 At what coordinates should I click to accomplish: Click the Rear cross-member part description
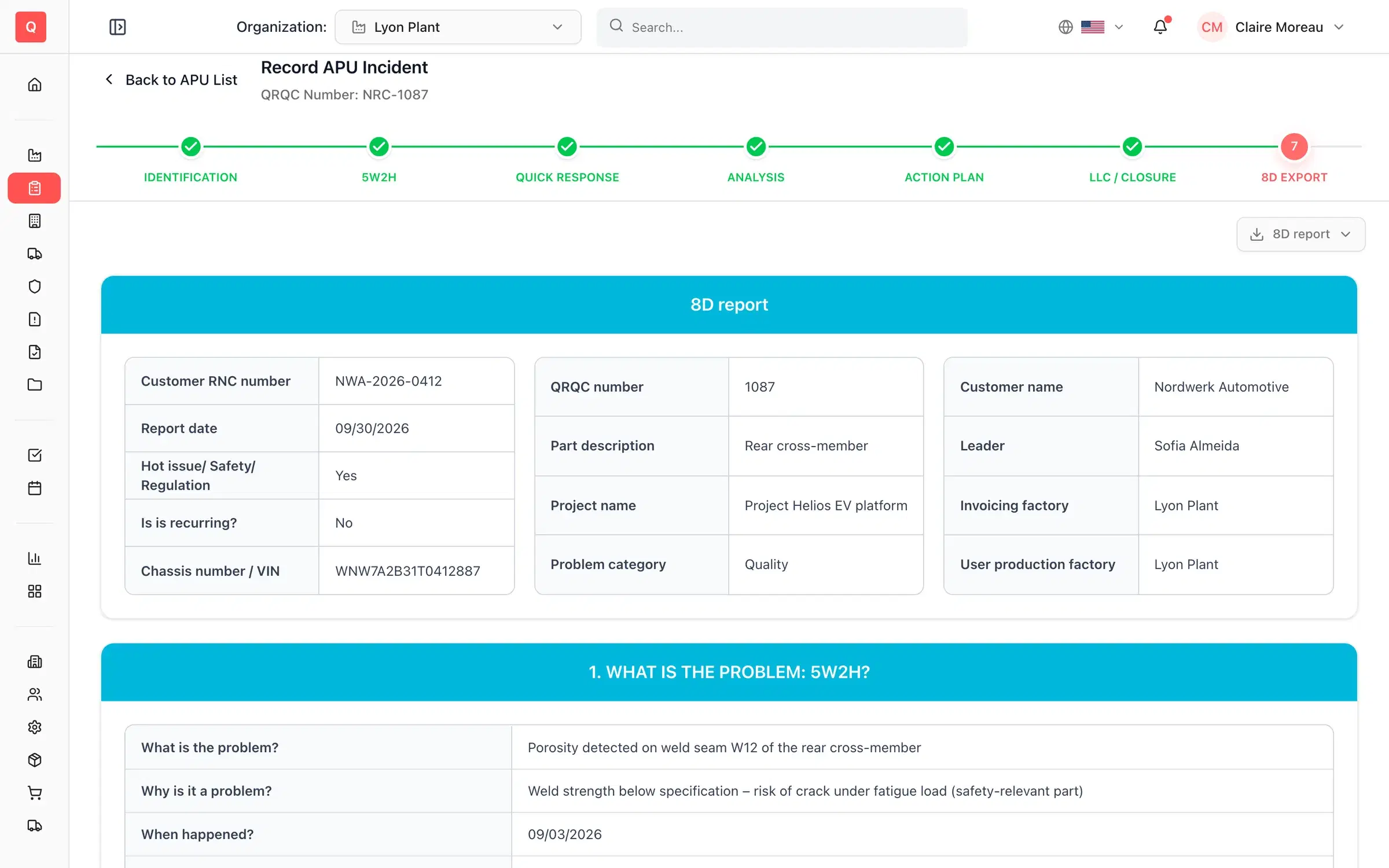pyautogui.click(x=806, y=446)
